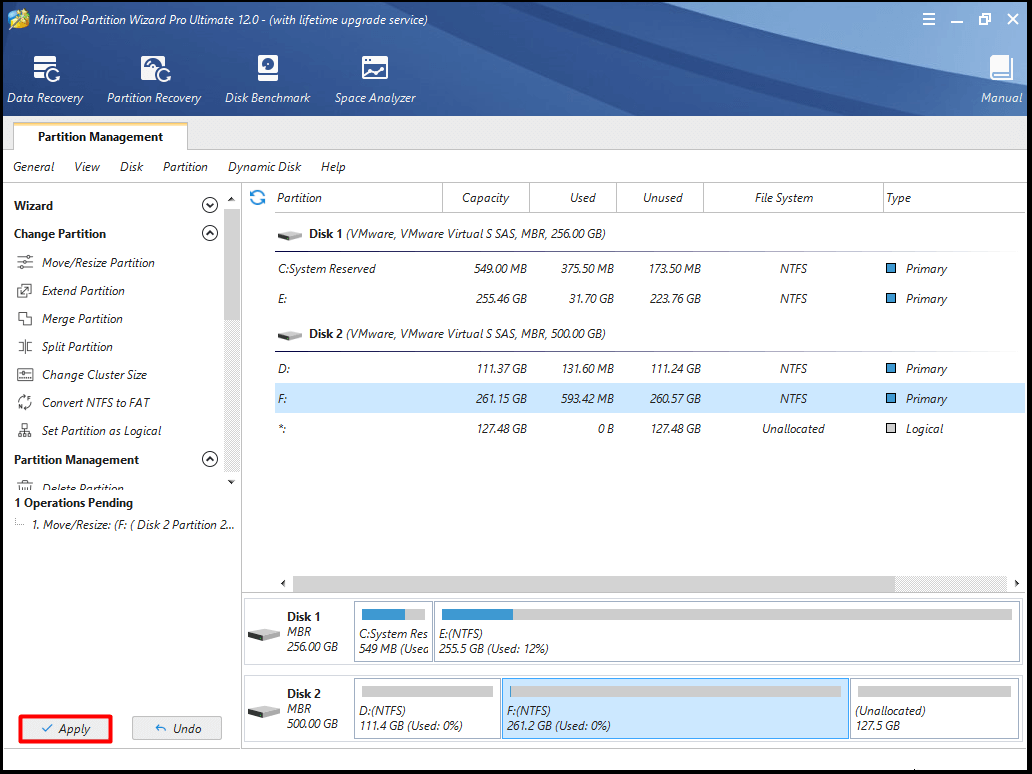Click the MiniTool app logo in the title bar
This screenshot has height=774, width=1032.
point(18,19)
